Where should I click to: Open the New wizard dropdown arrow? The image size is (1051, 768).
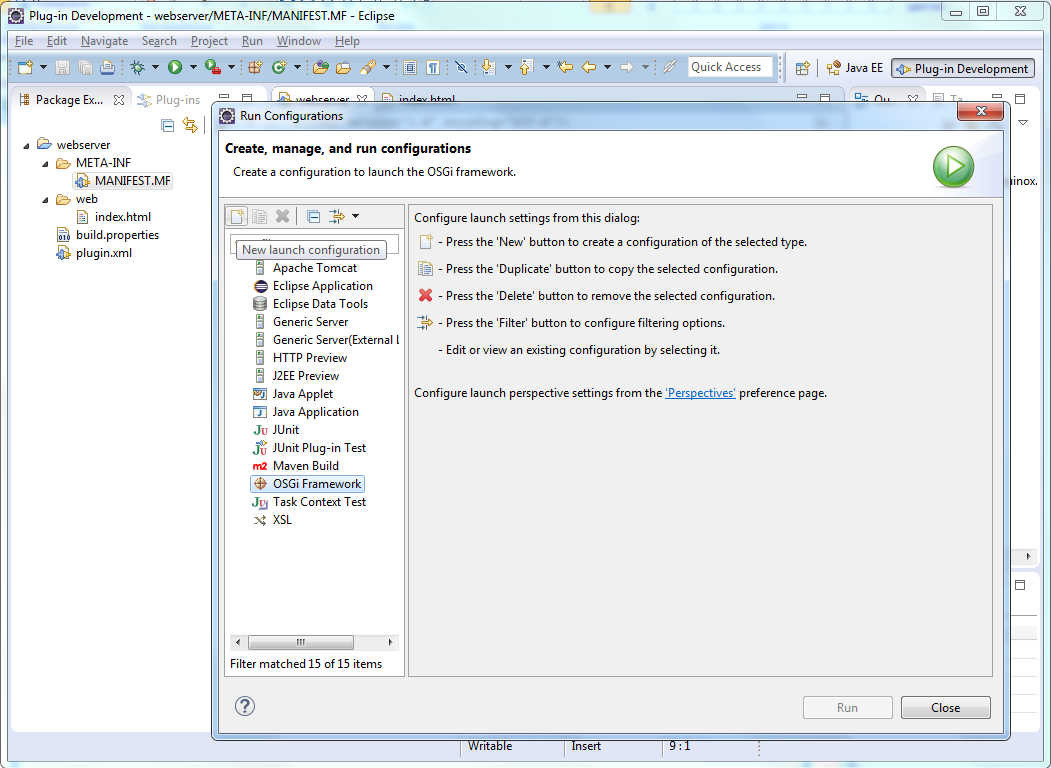(x=43, y=67)
